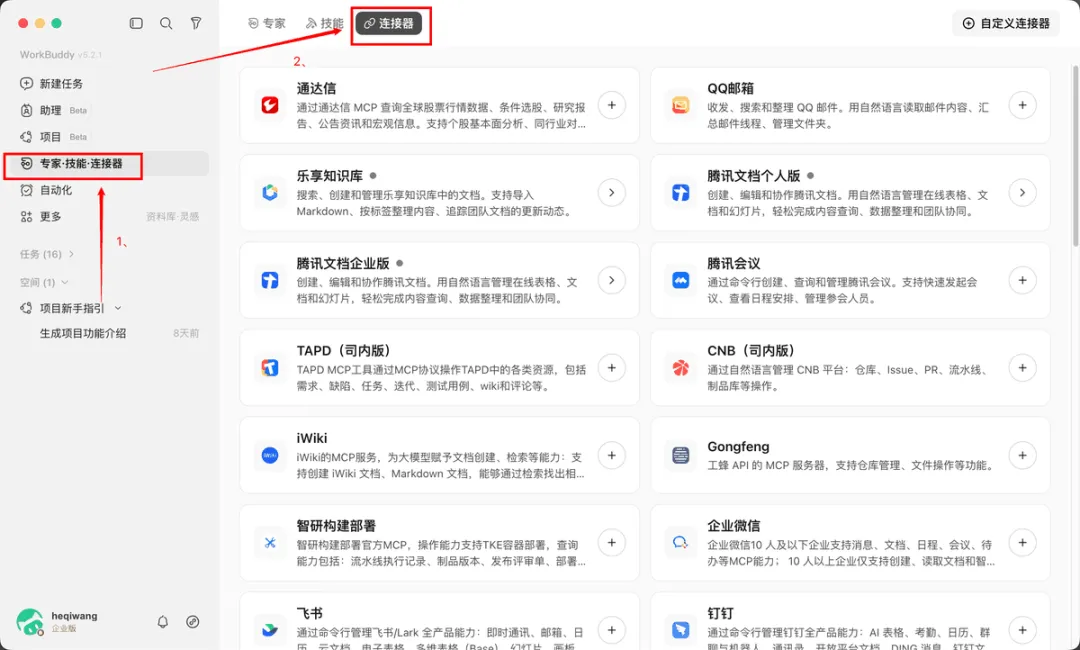Add the 飞书 connector with plus
1080x650 pixels.
612,630
